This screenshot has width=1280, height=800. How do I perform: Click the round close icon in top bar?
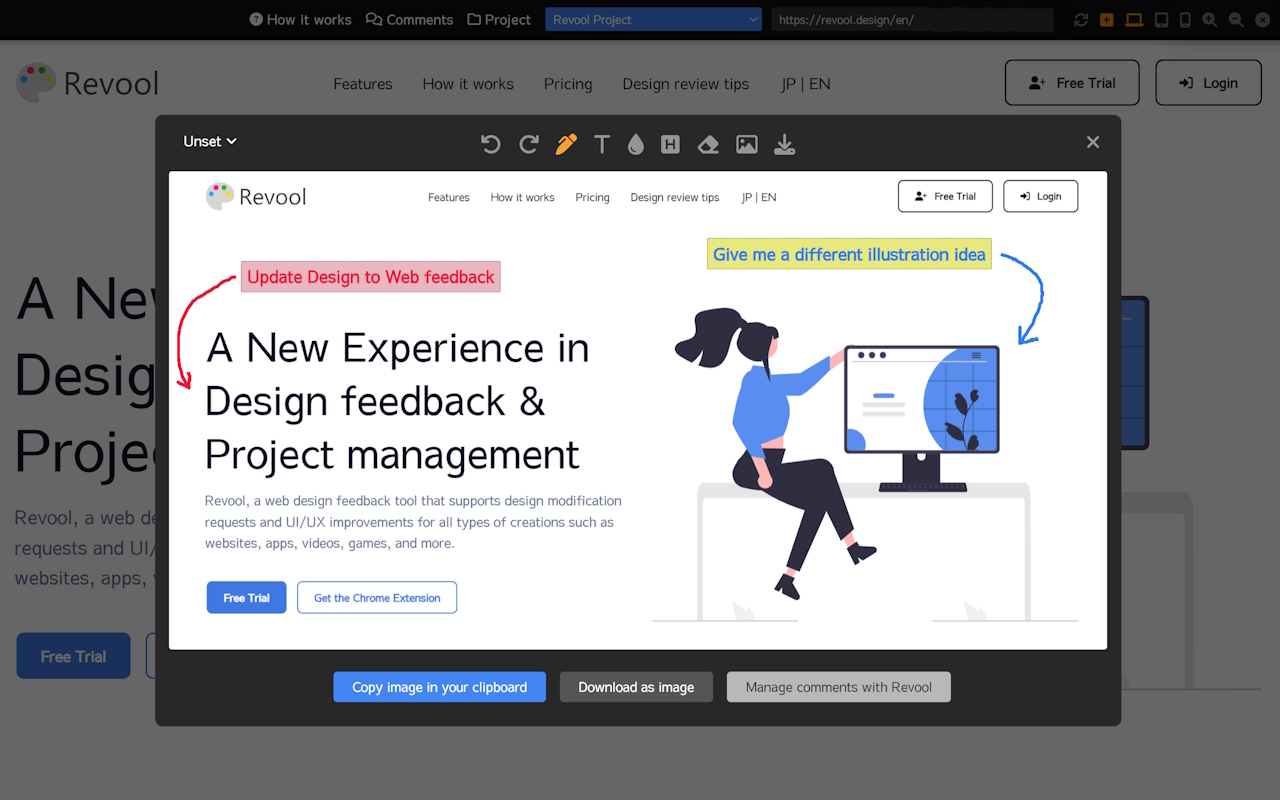[1262, 19]
